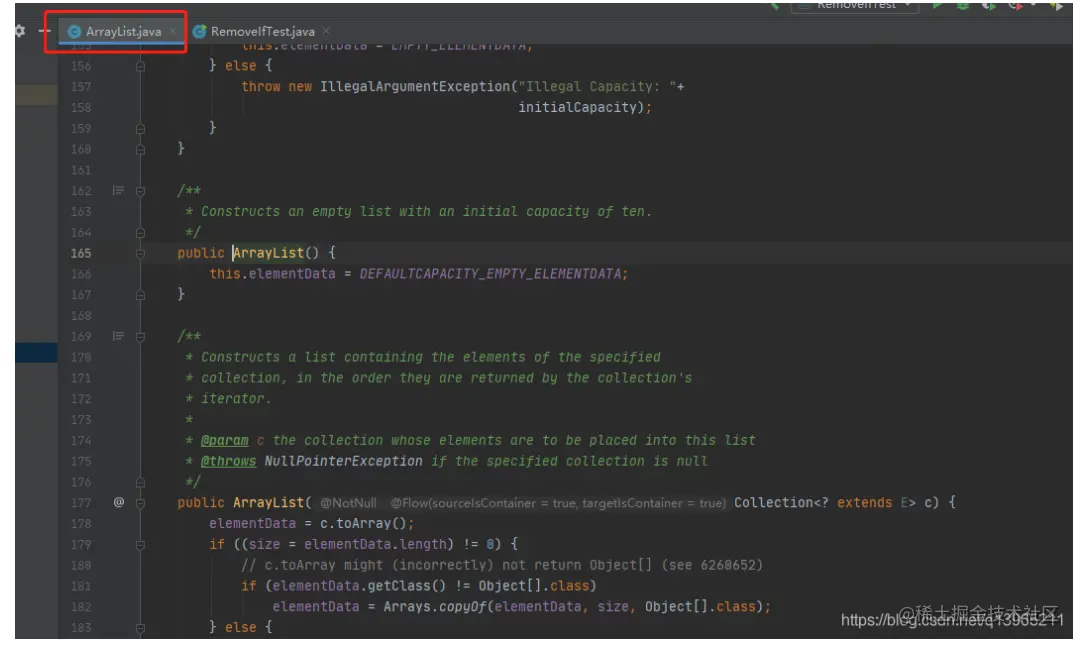Toggle rendered doc view icon at line 169
Viewport: 1080px width, 645px height.
[118, 336]
